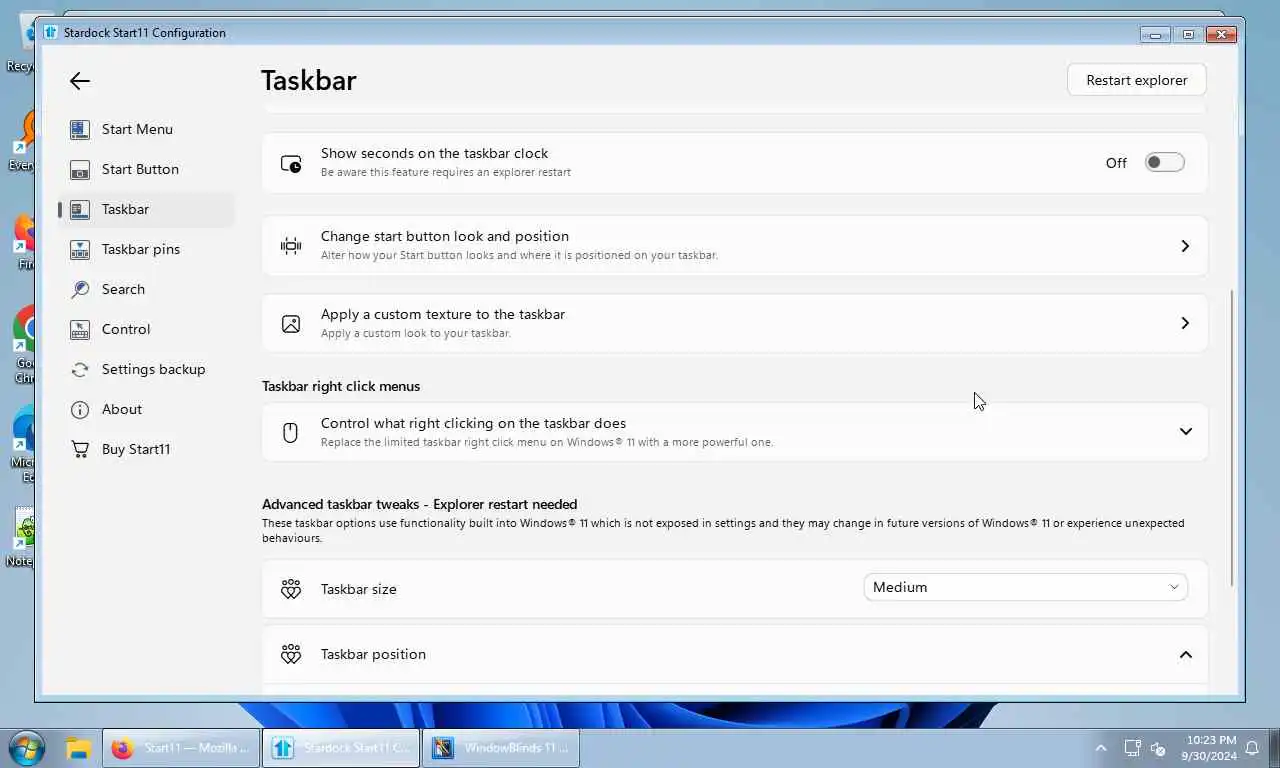Select Taskbar in the sidebar
Image resolution: width=1280 pixels, height=768 pixels.
(x=145, y=209)
